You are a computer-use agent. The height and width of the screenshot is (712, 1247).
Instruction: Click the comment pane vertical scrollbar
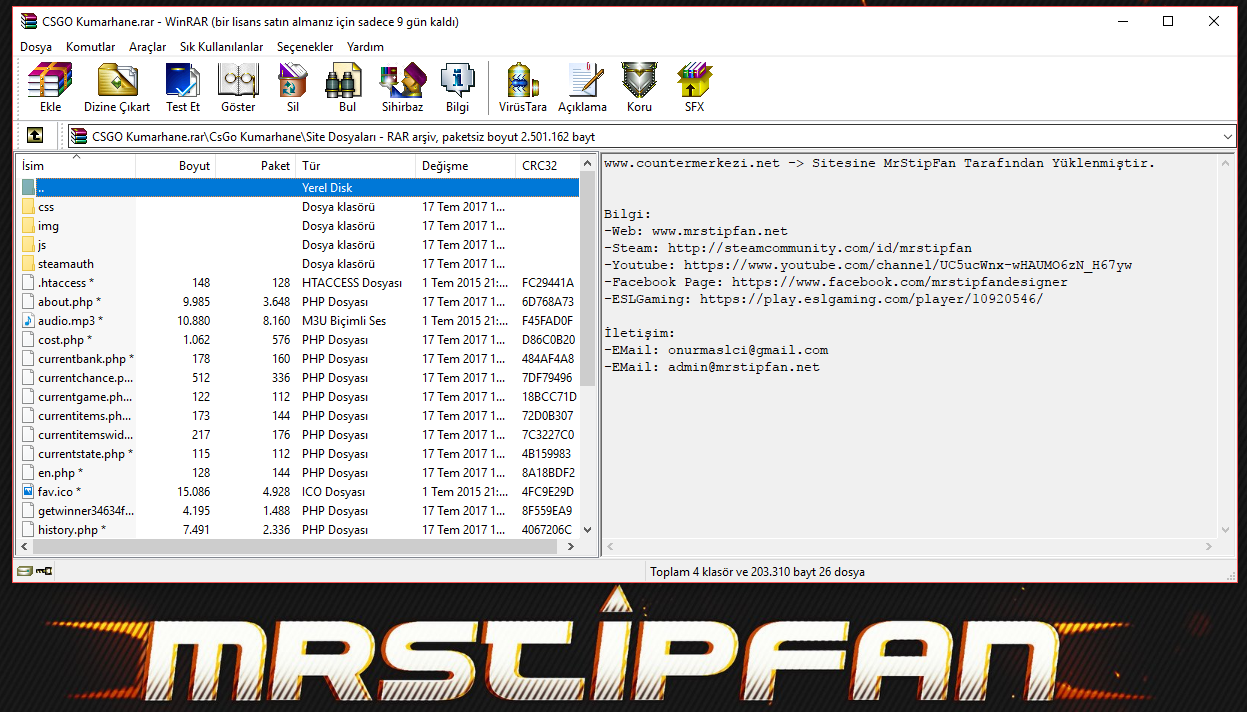point(1226,345)
